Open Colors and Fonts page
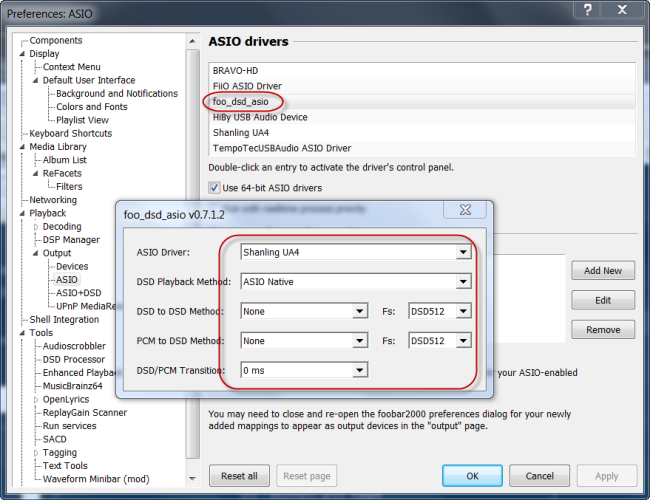 coord(92,107)
